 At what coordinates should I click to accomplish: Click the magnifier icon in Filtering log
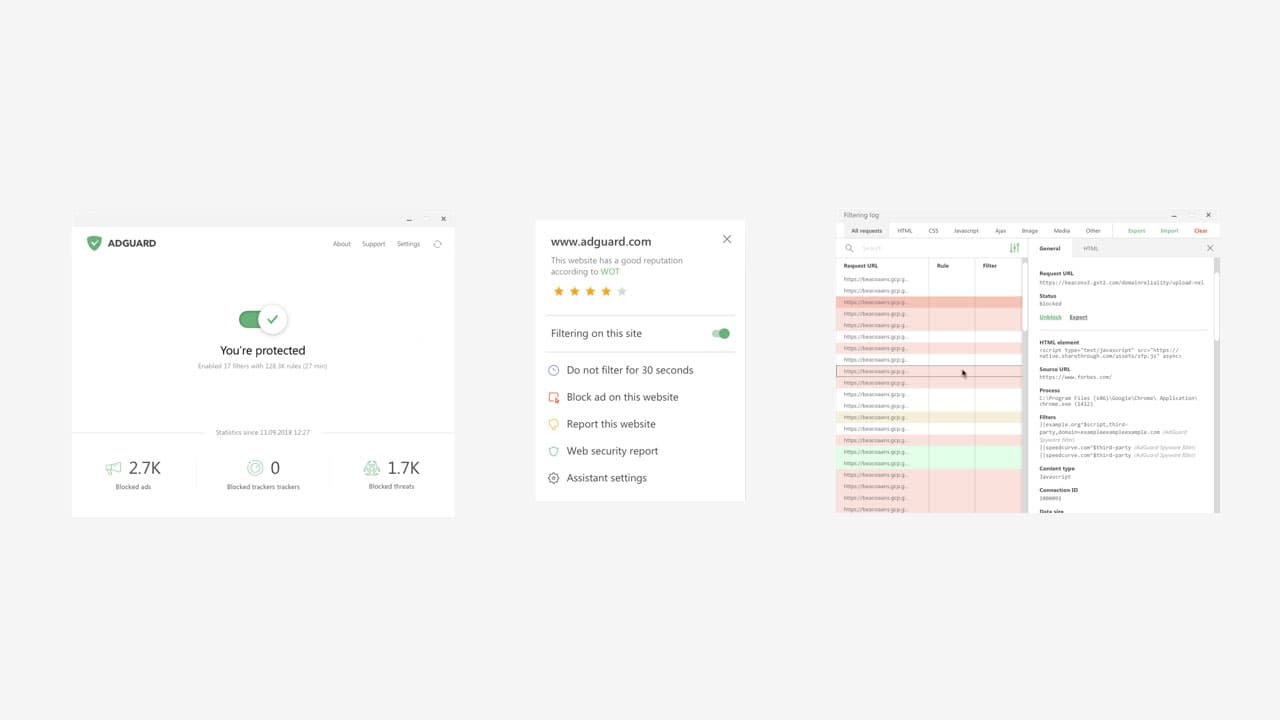point(850,248)
